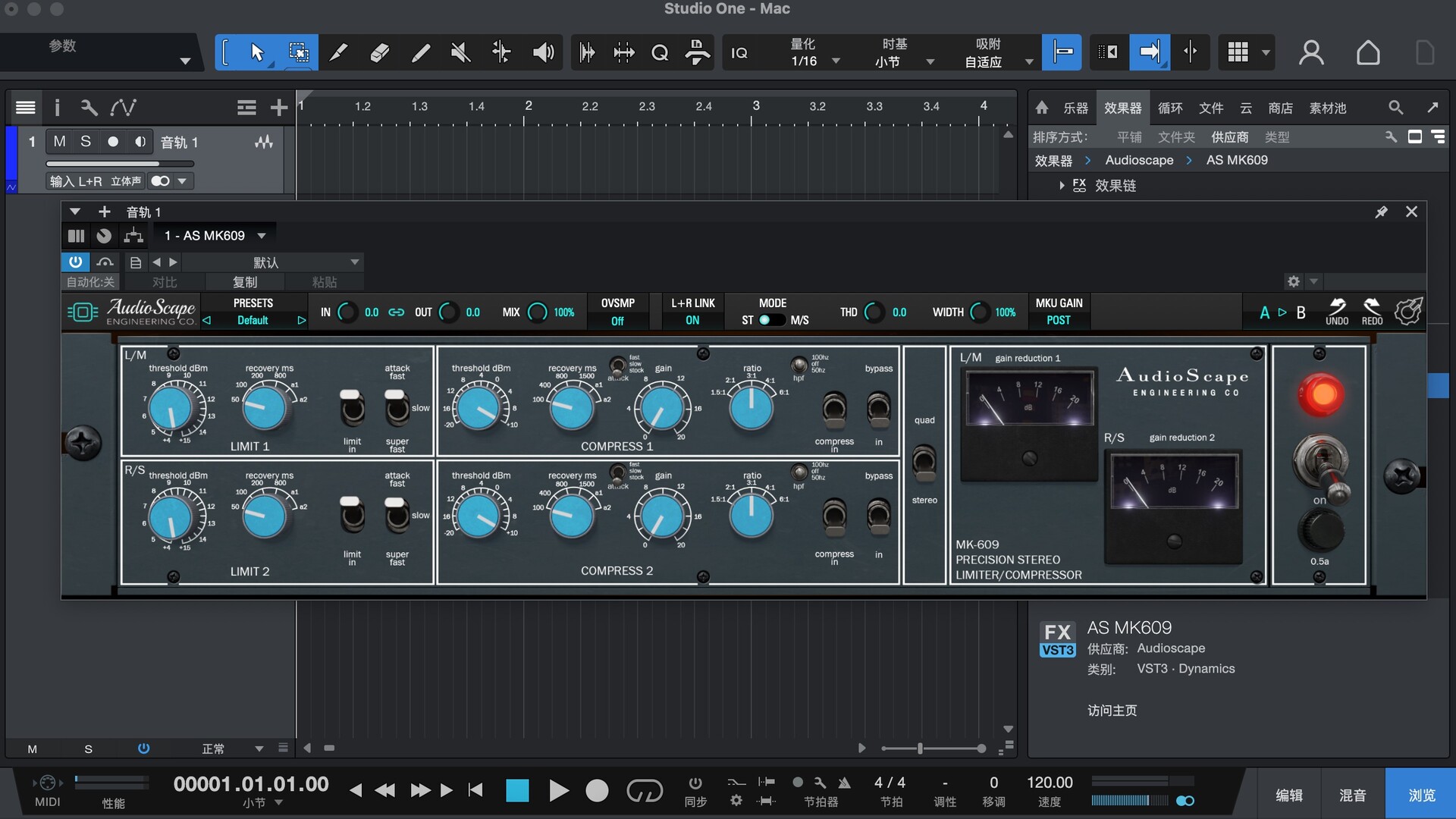Click the plugin Undo arrow icon

(x=1336, y=306)
